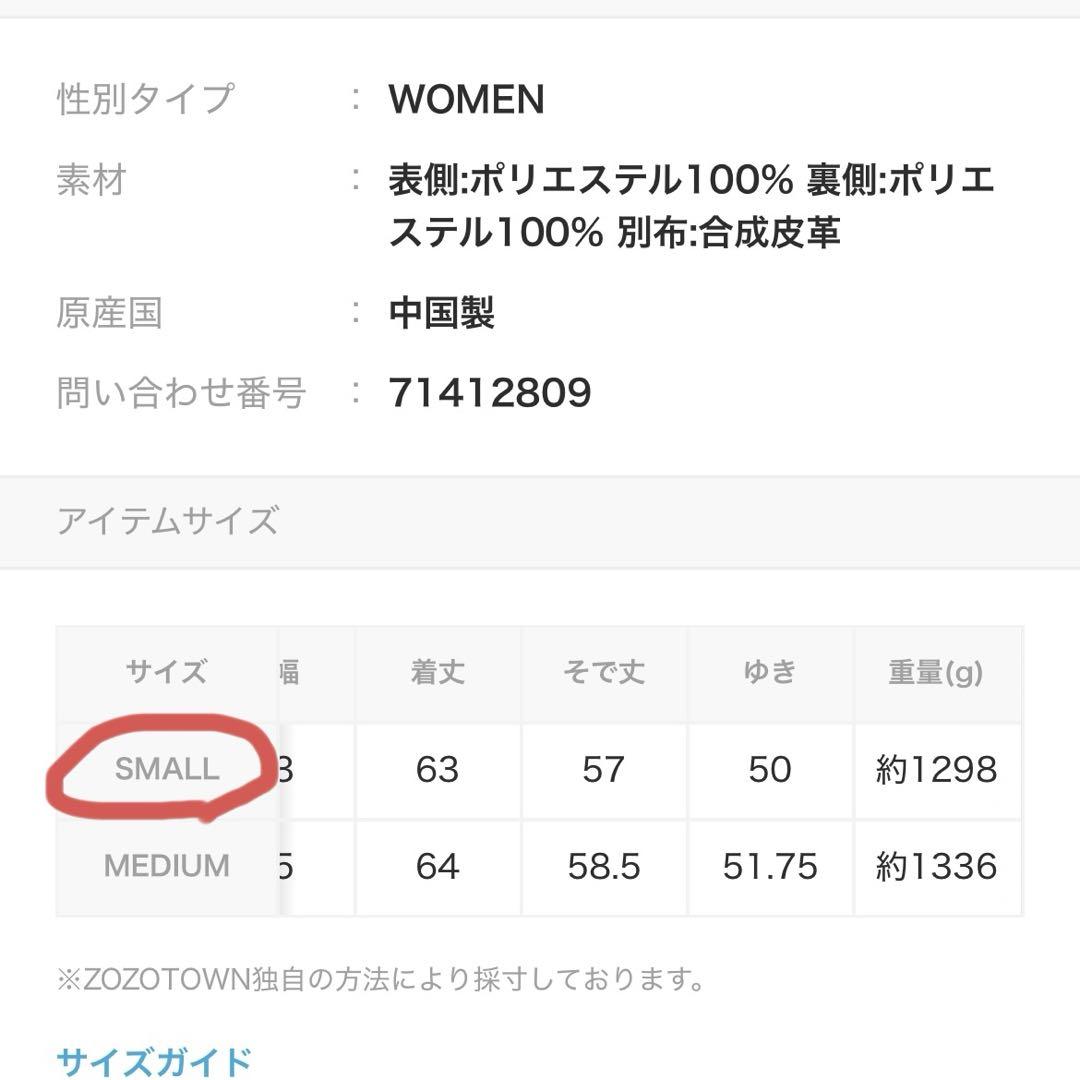
Task: Open the サイズガイド link
Action: coord(154,1061)
